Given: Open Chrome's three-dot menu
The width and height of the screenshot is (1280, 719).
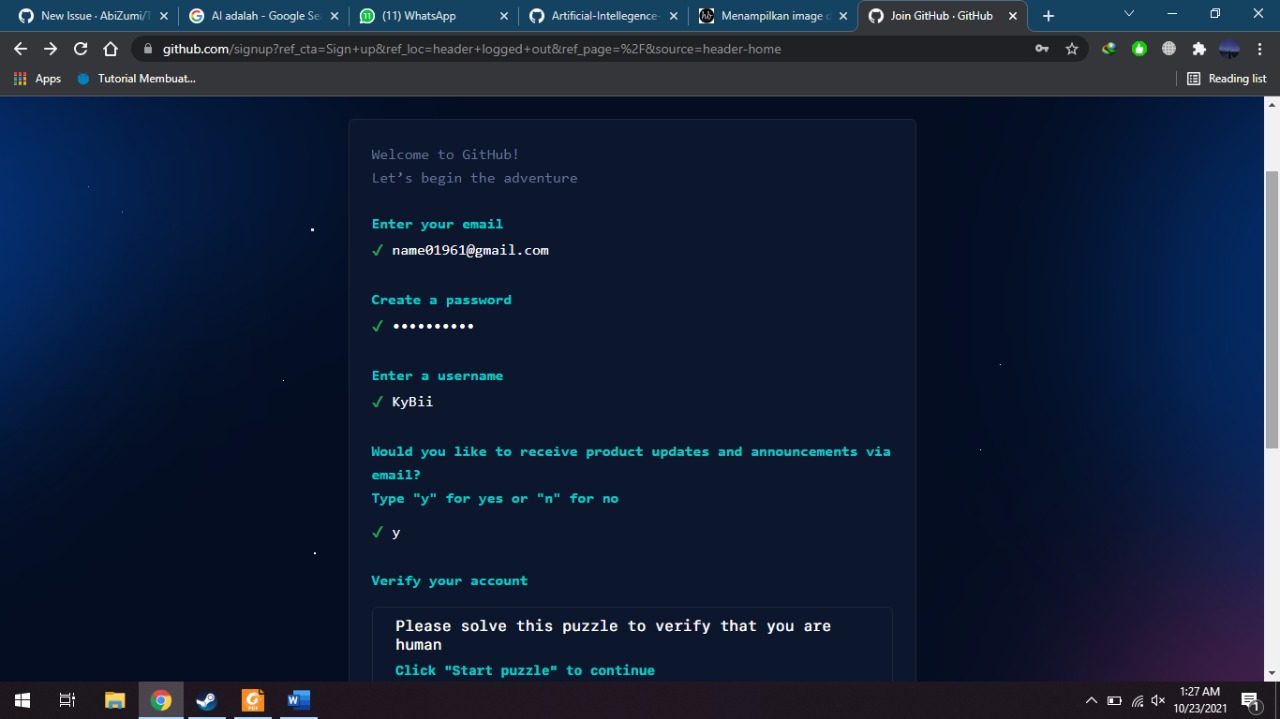Looking at the screenshot, I should tap(1259, 48).
